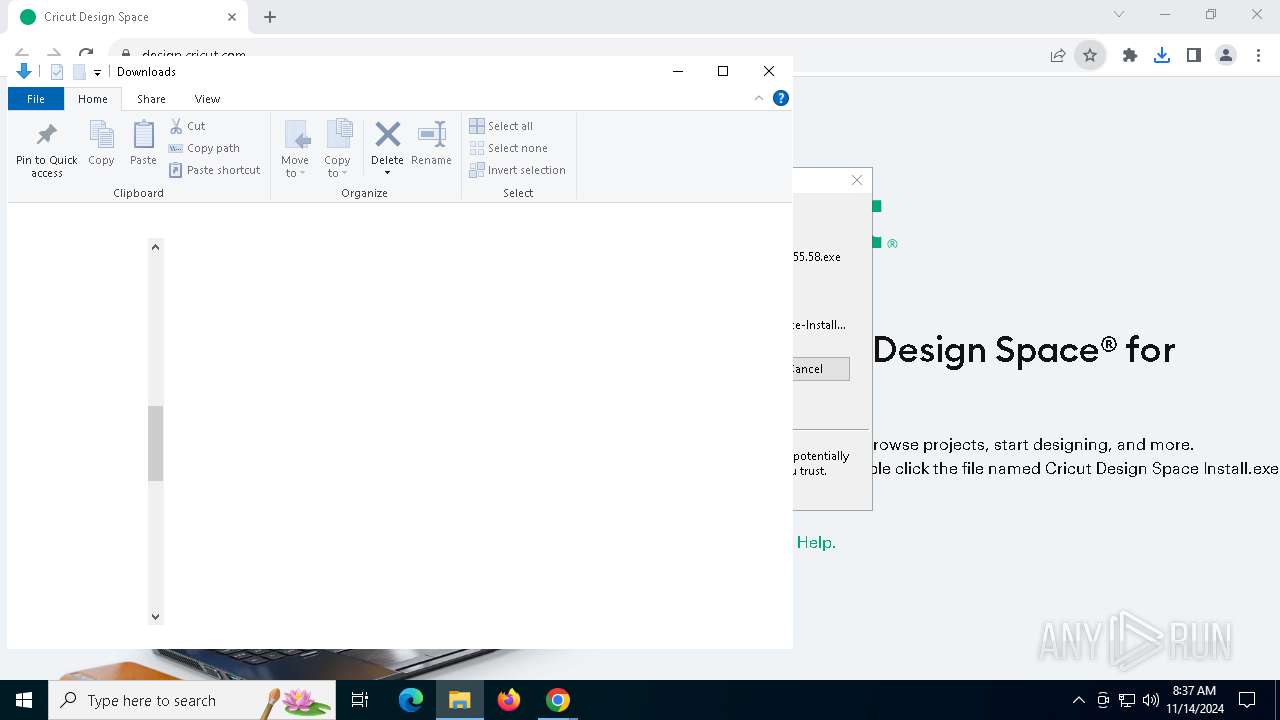Image resolution: width=1280 pixels, height=720 pixels.
Task: Reload the Cricut page
Action: click(x=86, y=55)
